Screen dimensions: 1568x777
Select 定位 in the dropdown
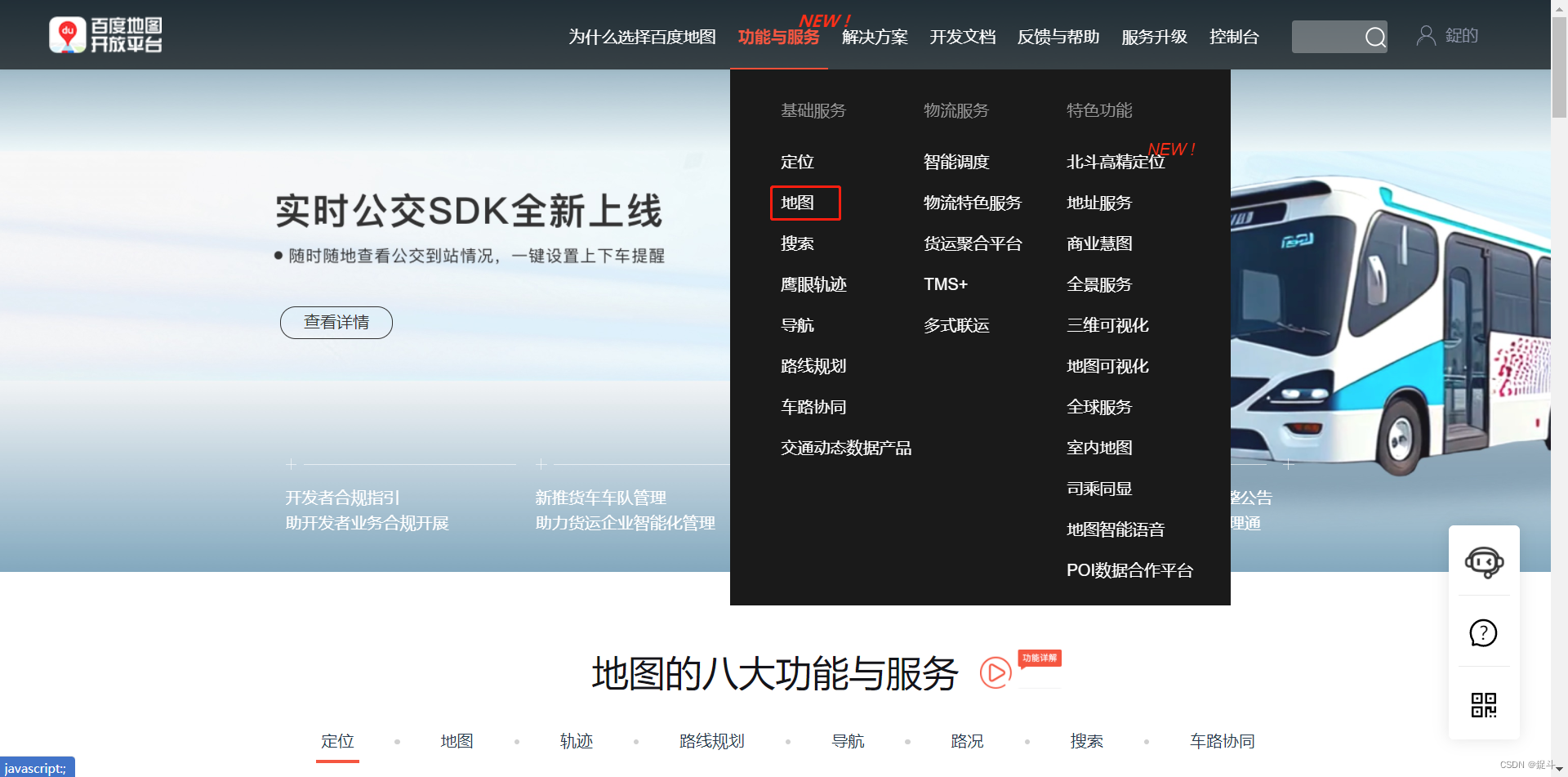coord(797,162)
